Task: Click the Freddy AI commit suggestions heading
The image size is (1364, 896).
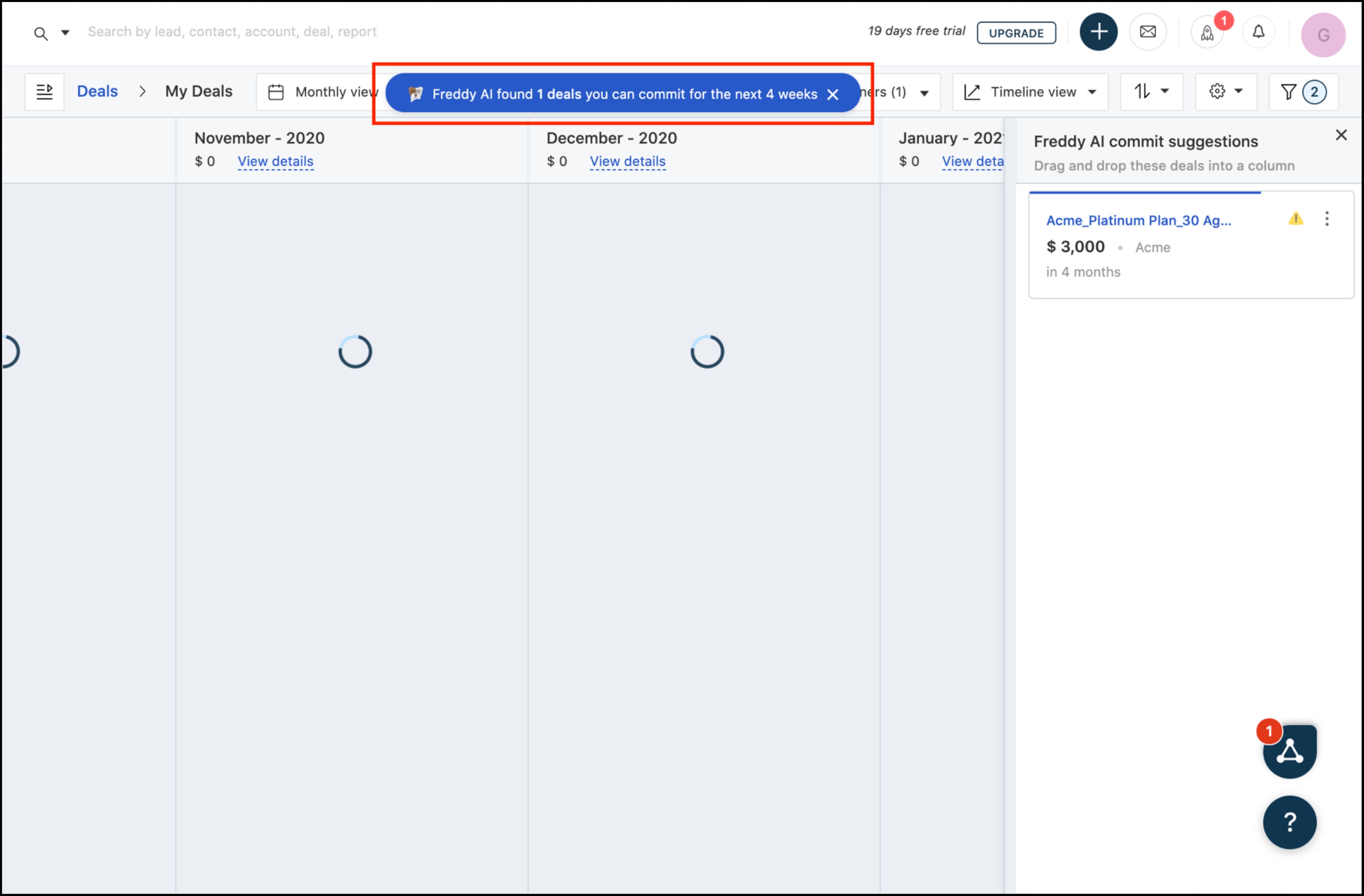Action: [1146, 141]
